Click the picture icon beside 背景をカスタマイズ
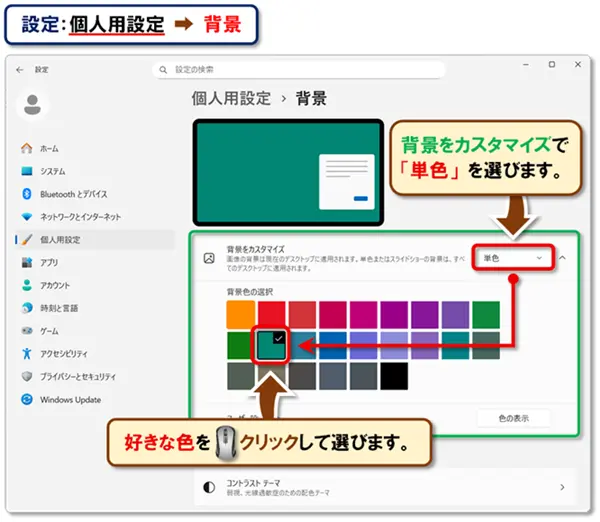 [209, 258]
